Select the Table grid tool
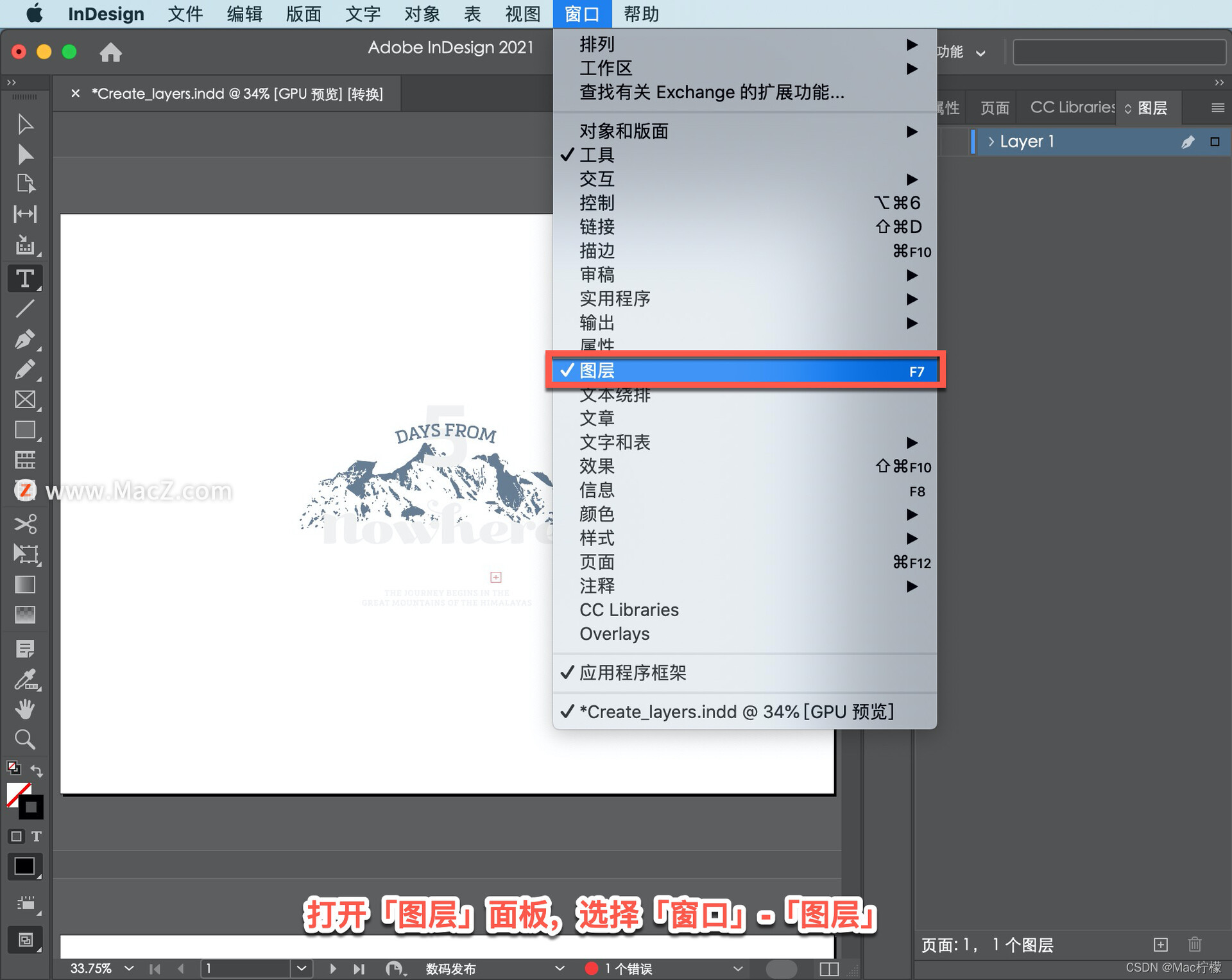The image size is (1232, 980). (x=25, y=460)
